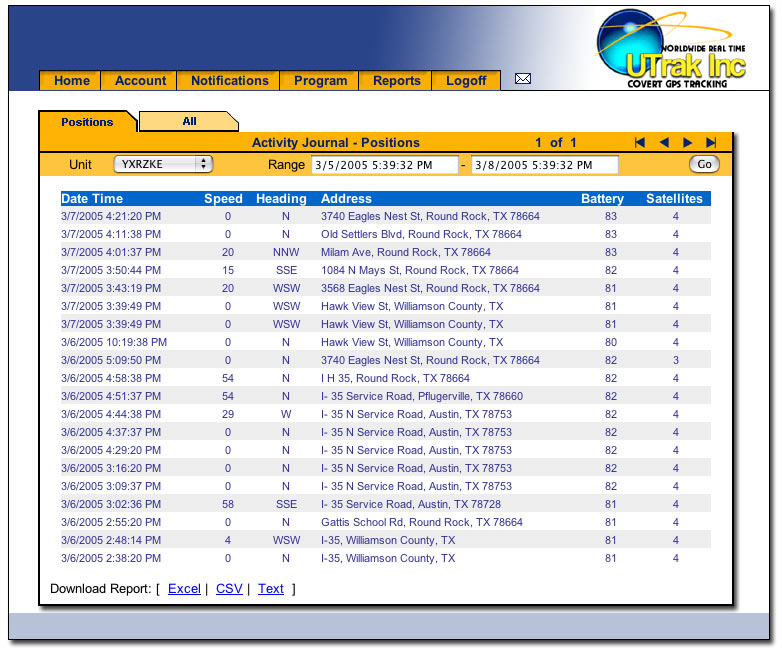Image resolution: width=782 pixels, height=652 pixels.
Task: Select the Positions tab
Action: point(87,122)
